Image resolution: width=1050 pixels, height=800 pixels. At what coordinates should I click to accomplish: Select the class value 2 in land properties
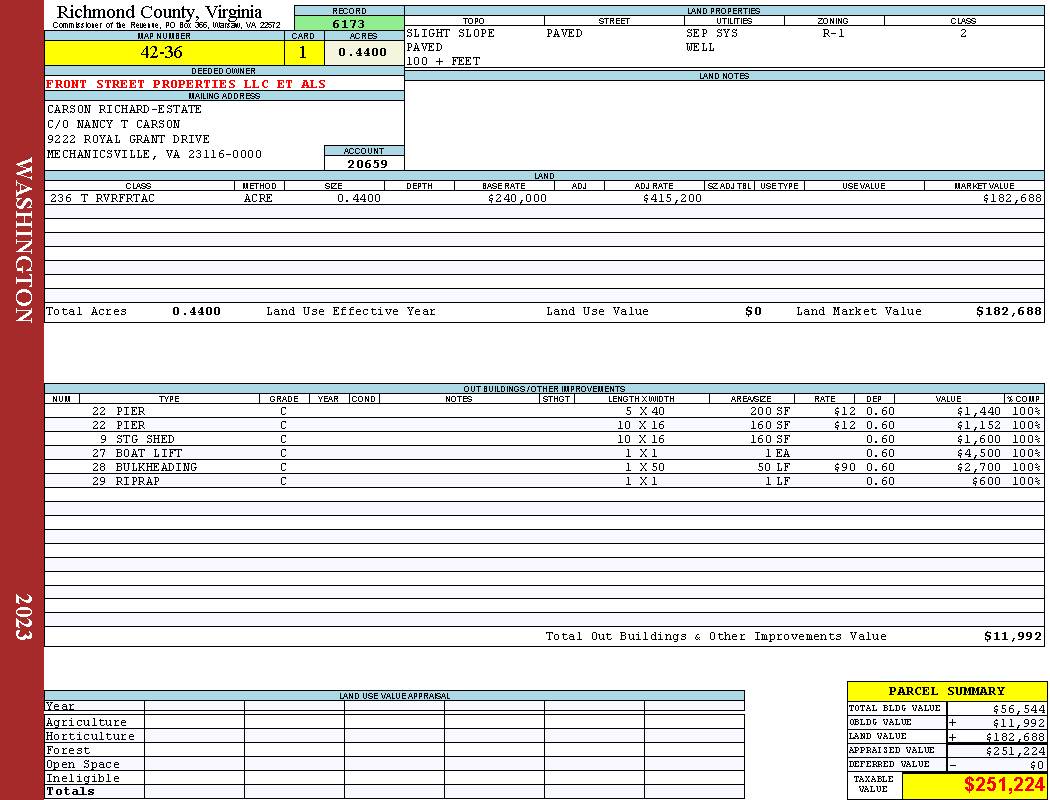coord(963,33)
